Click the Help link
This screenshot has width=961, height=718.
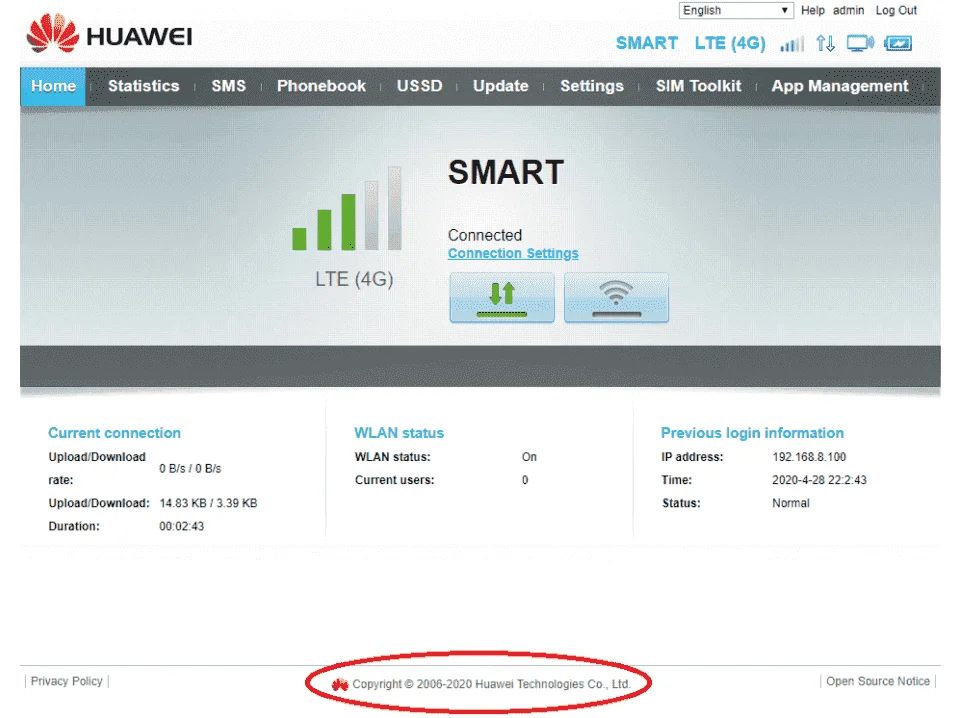pos(813,10)
